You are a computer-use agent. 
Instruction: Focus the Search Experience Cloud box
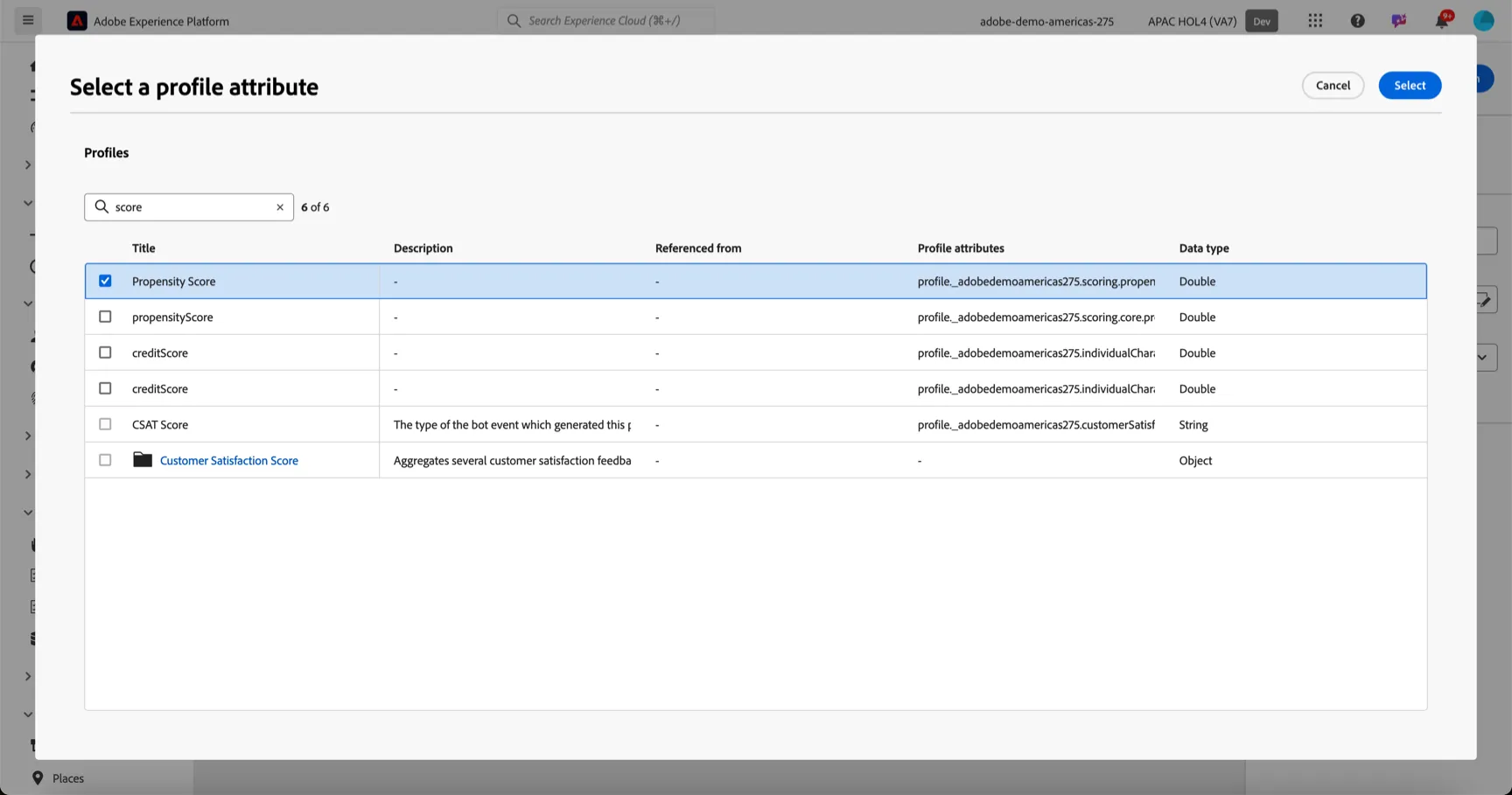[x=605, y=21]
